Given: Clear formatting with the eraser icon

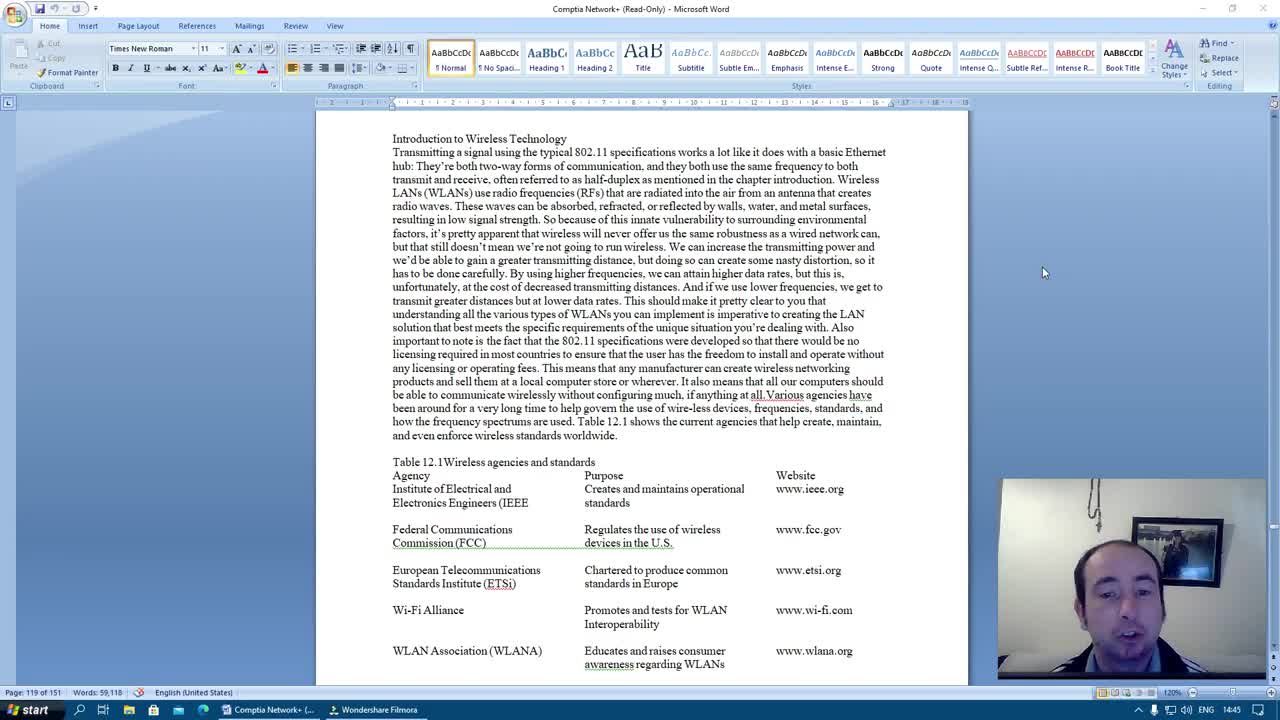Looking at the screenshot, I should tap(268, 48).
